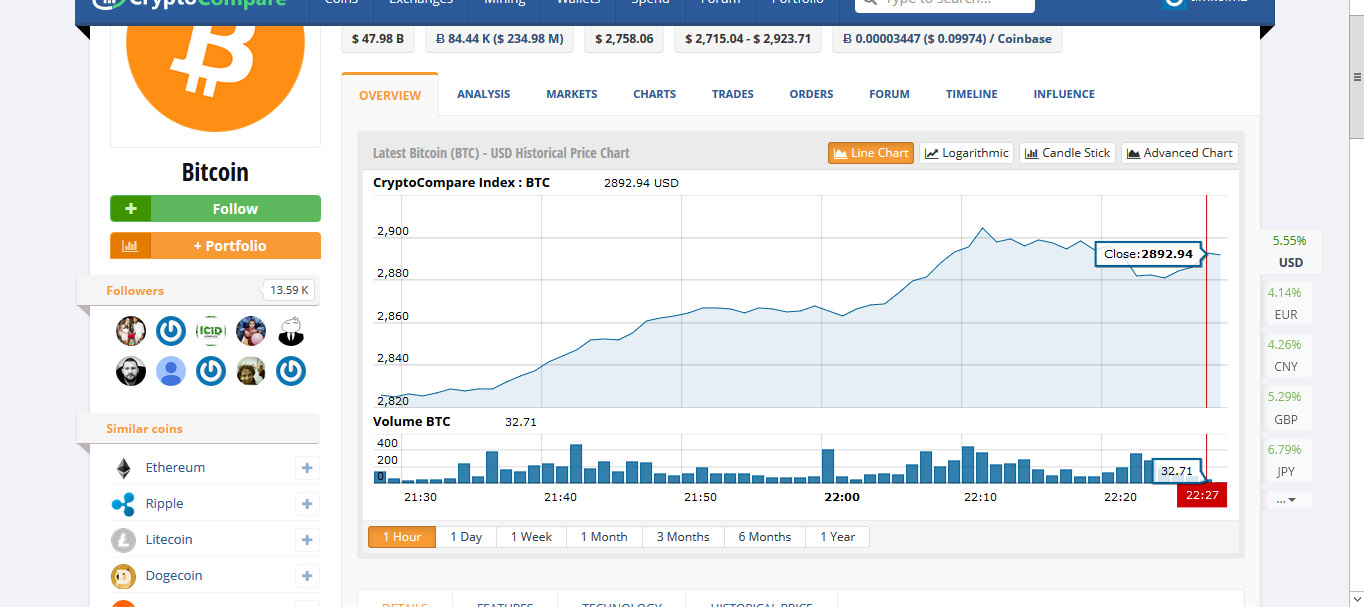Add Dogecoin using its plus icon

(x=307, y=576)
